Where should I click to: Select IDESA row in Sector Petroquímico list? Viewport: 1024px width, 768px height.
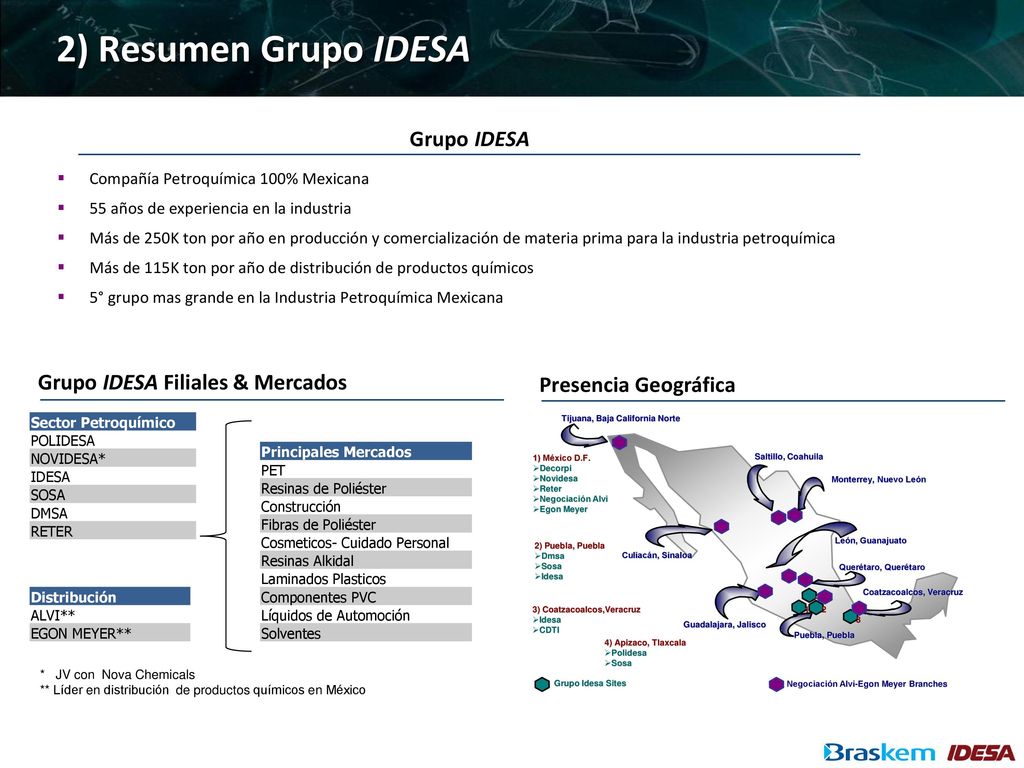tap(112, 477)
